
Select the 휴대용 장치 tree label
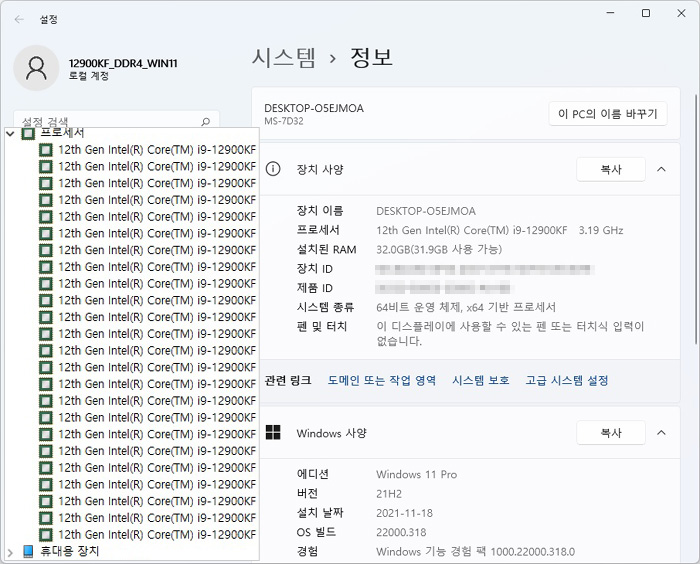click(70, 551)
